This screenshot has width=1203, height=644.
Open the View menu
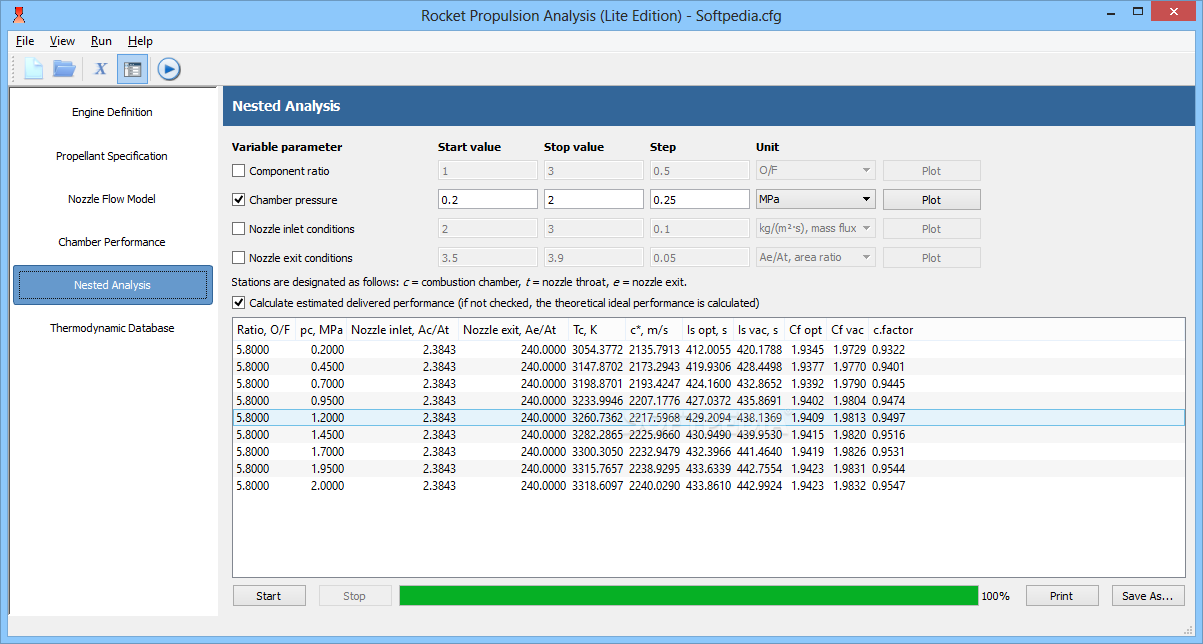click(x=62, y=41)
